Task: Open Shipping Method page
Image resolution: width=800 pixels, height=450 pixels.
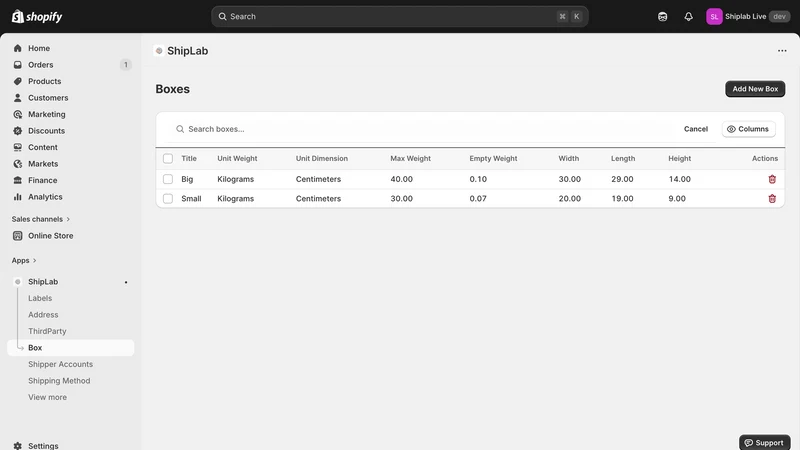Action: click(59, 381)
